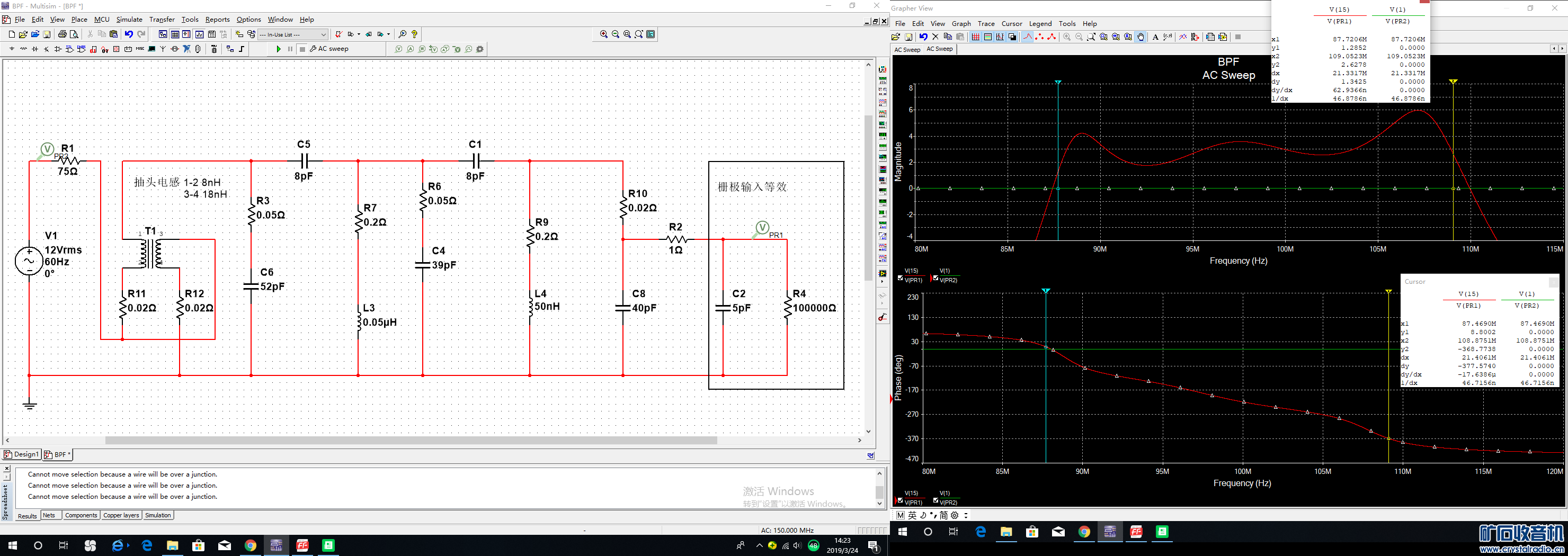Image resolution: width=1568 pixels, height=556 pixels.
Task: Place a bus on the schematic
Action: (x=242, y=49)
